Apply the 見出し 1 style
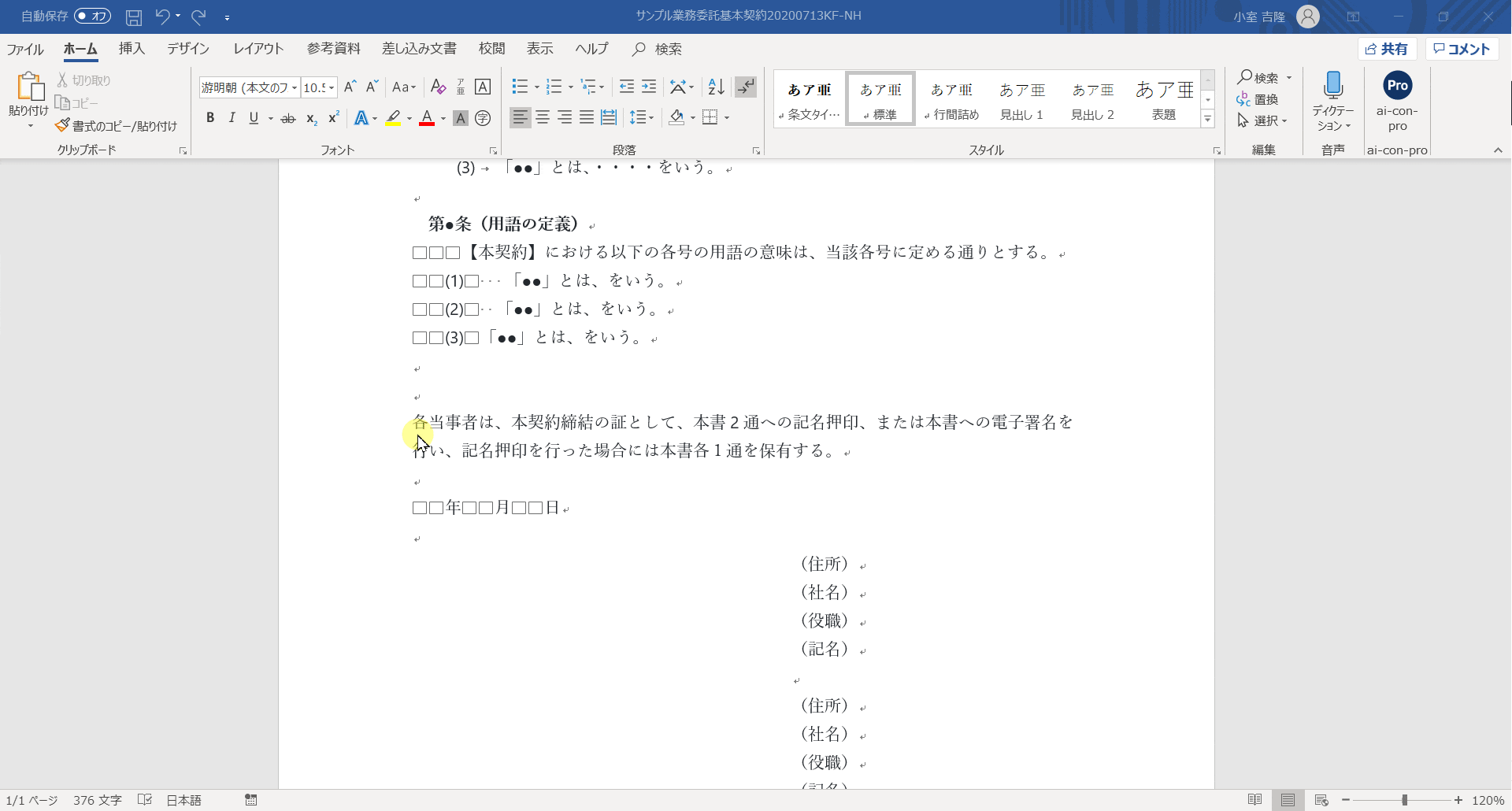This screenshot has width=1512, height=811. click(1021, 98)
